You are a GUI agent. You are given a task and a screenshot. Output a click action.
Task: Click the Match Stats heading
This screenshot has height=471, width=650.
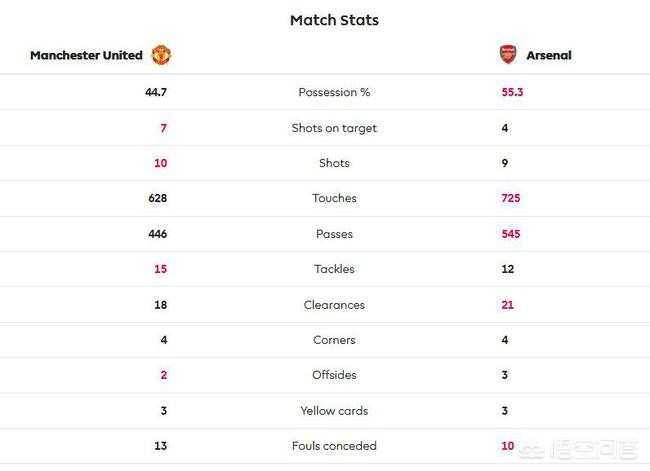tap(334, 20)
